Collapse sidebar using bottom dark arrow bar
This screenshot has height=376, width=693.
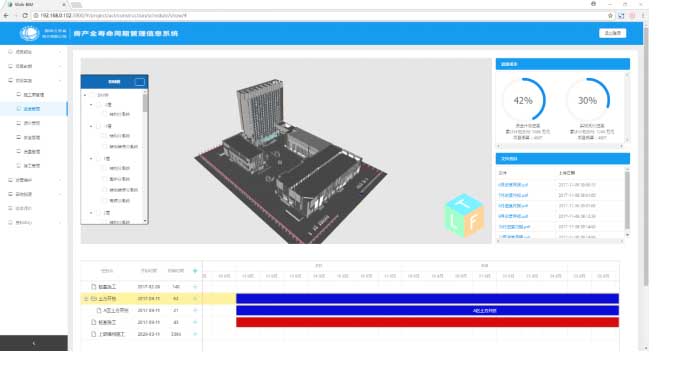(34, 343)
